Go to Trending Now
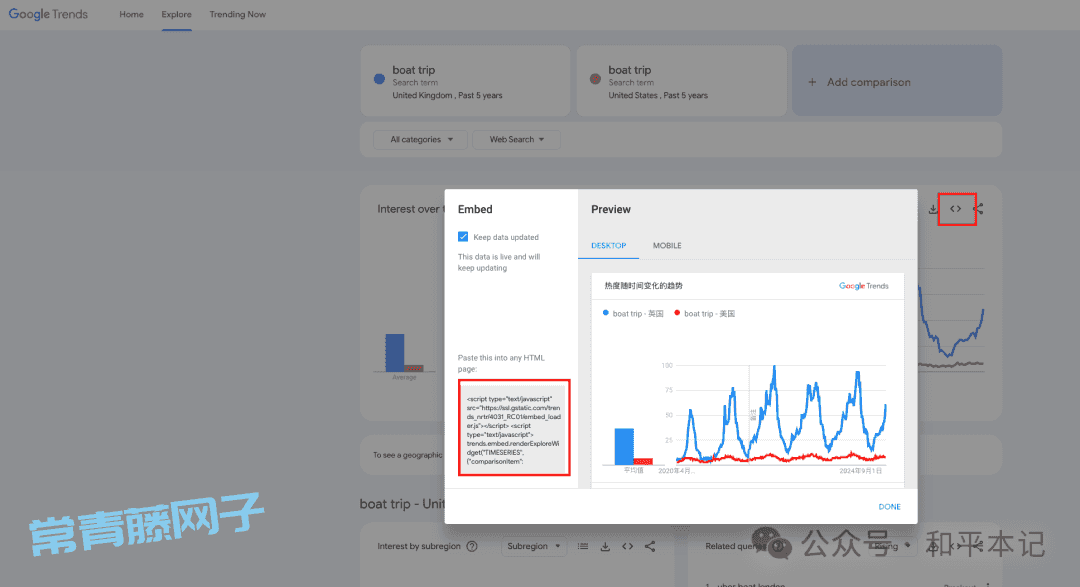1080x587 pixels. (x=238, y=14)
